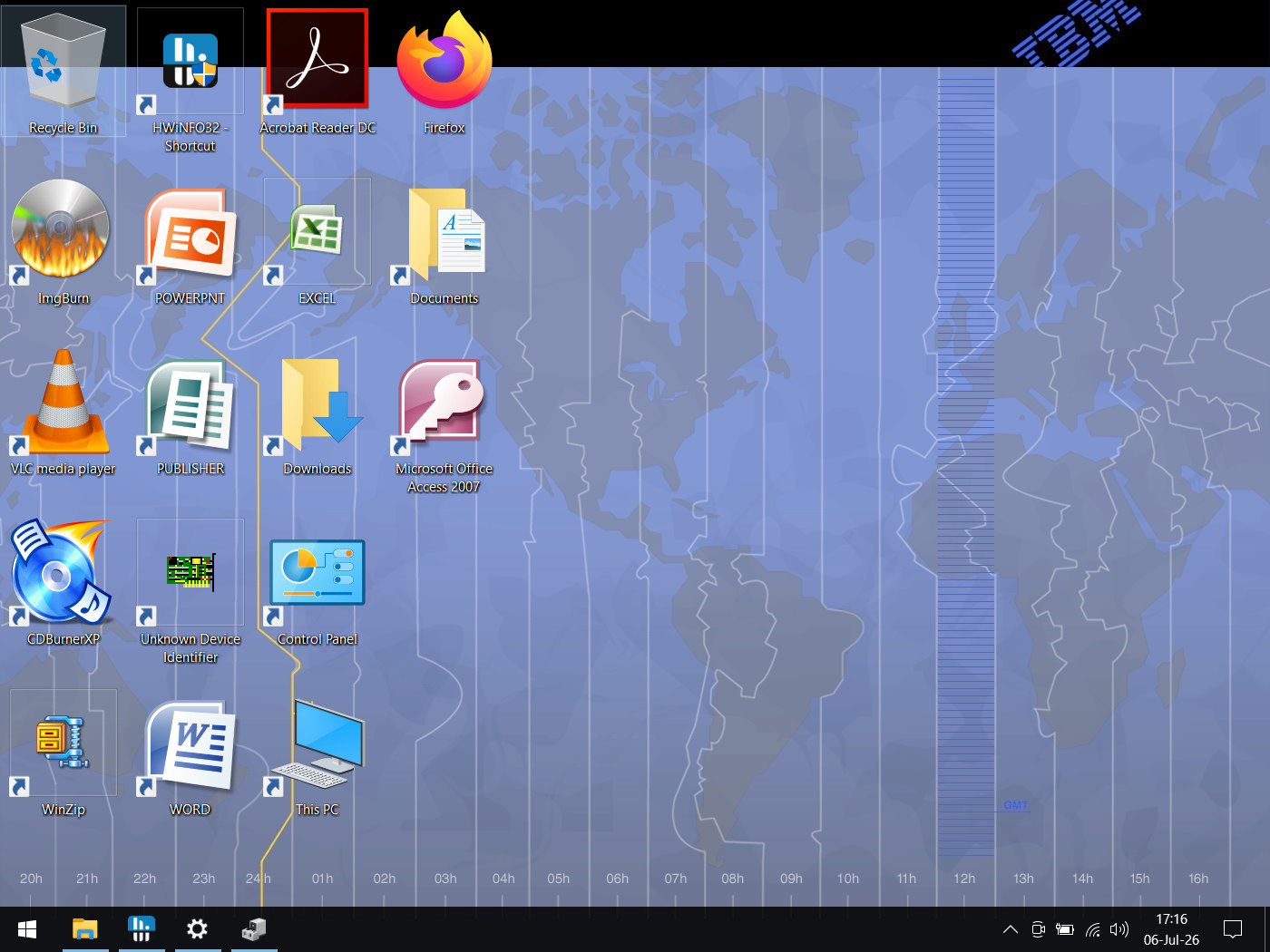Image resolution: width=1270 pixels, height=952 pixels.
Task: Open the volume speaker tray icon
Action: click(x=1119, y=929)
